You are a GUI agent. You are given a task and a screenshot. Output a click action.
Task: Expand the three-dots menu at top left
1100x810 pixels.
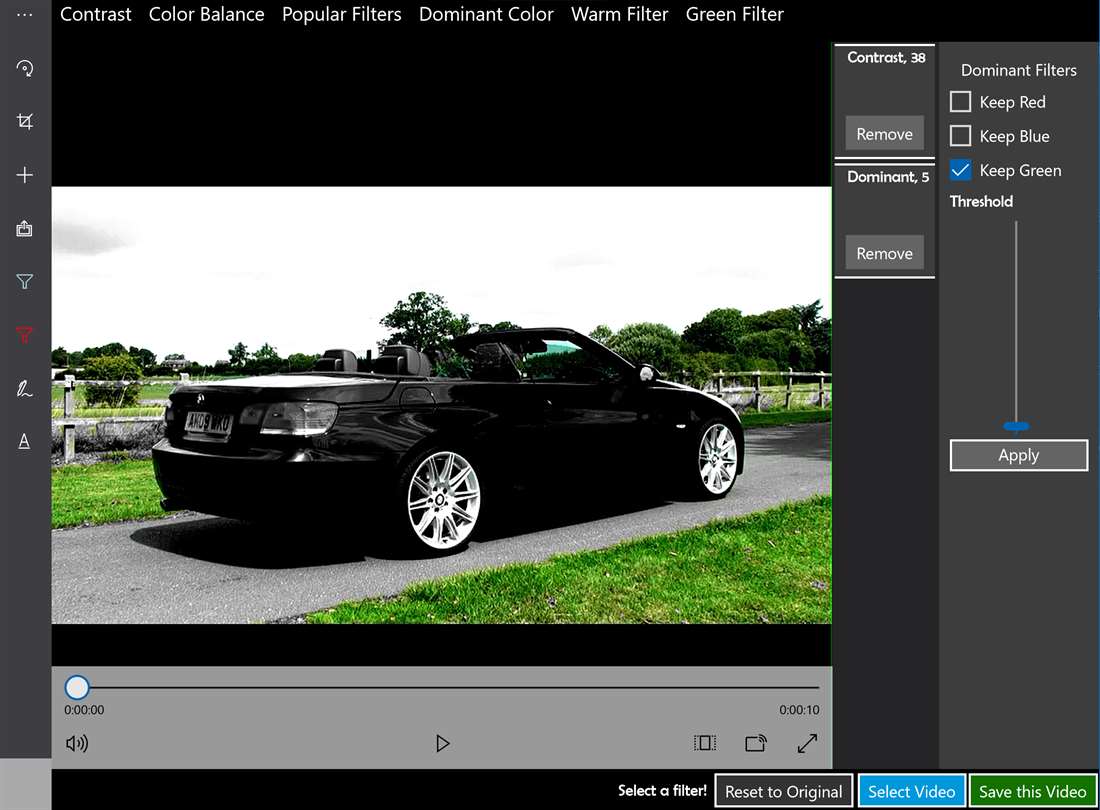coord(25,15)
